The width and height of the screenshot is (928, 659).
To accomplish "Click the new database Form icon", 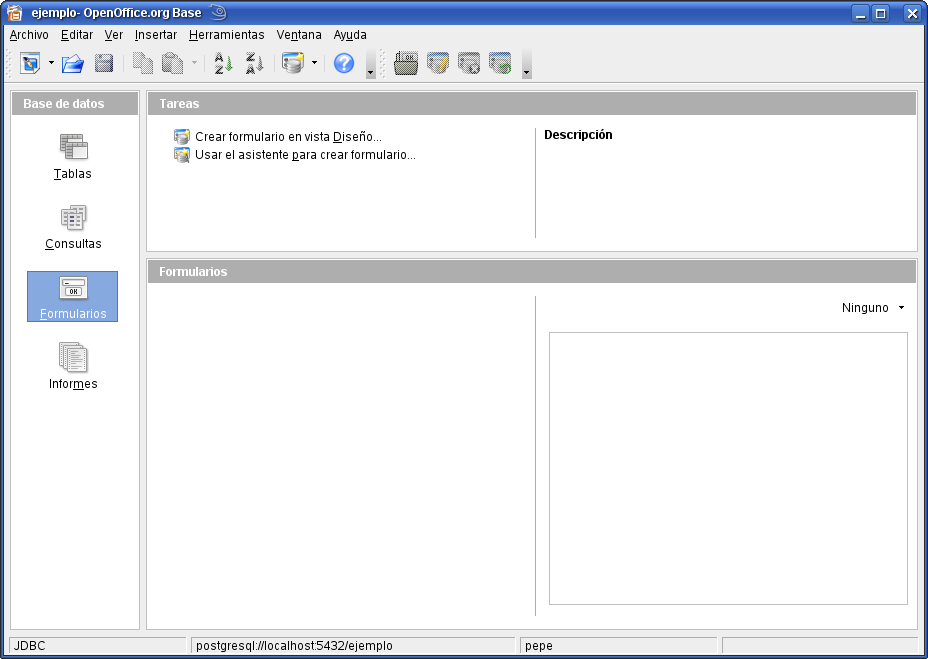I will [x=293, y=63].
